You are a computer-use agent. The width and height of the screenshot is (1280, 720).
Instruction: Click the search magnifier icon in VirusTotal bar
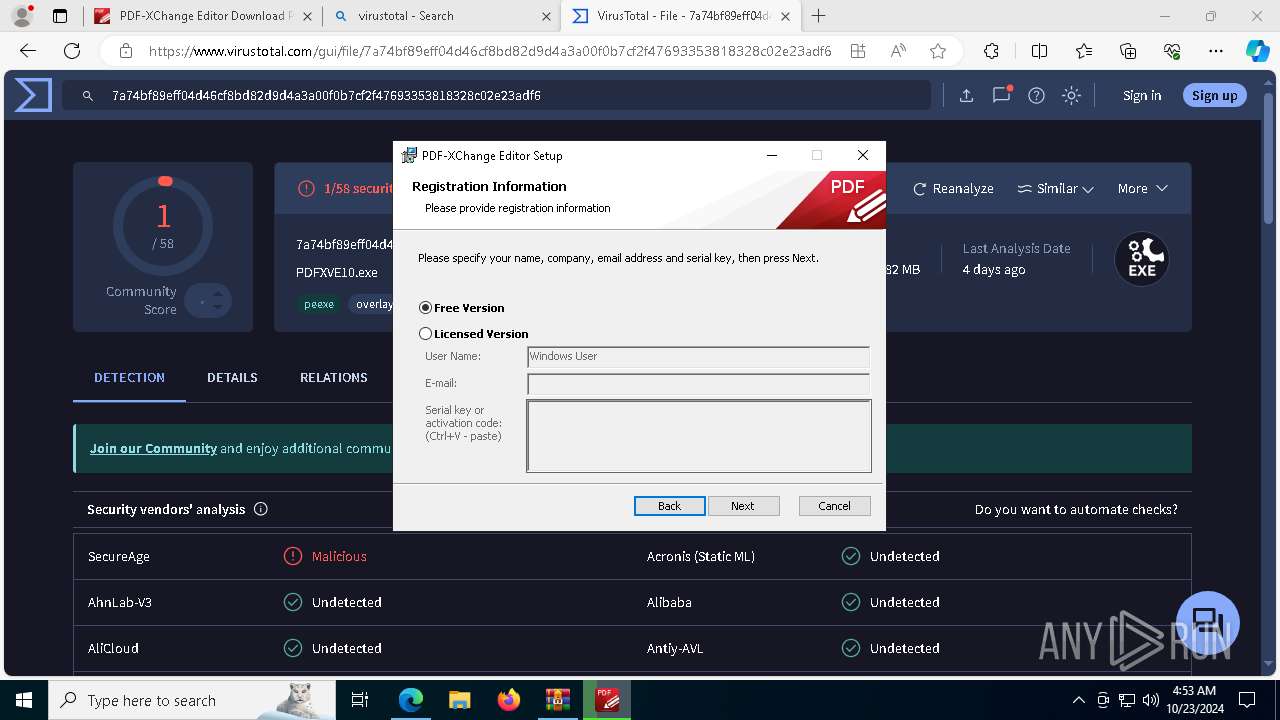(88, 96)
